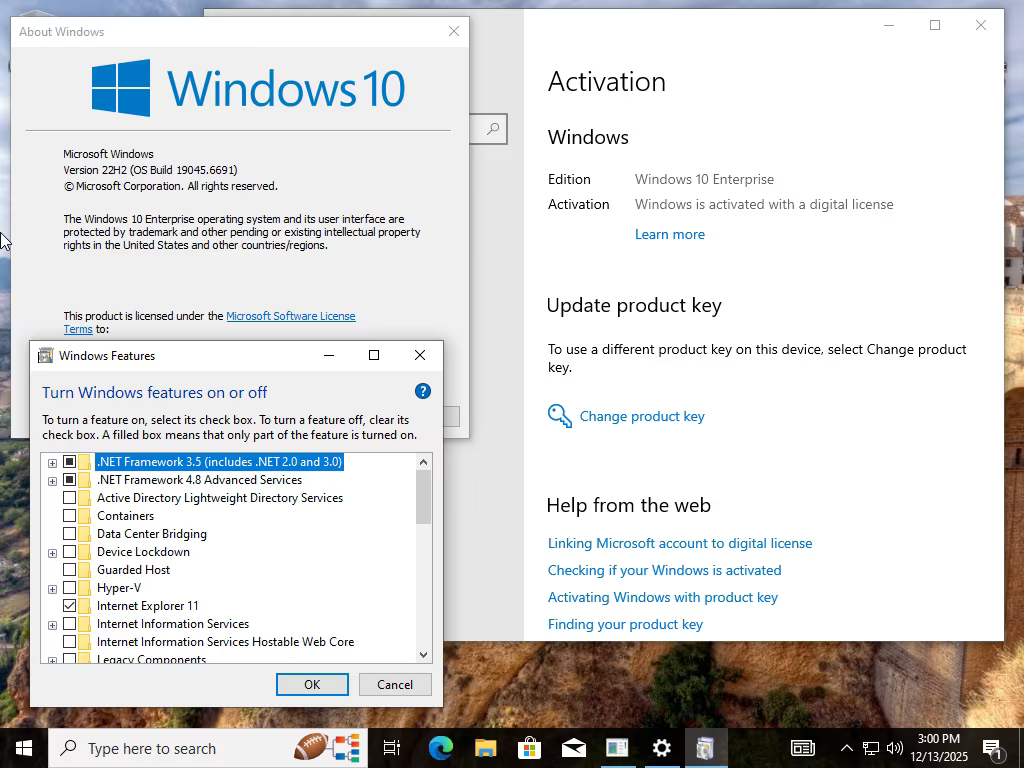Expand the Hyper-V node
The image size is (1024, 768).
click(52, 589)
